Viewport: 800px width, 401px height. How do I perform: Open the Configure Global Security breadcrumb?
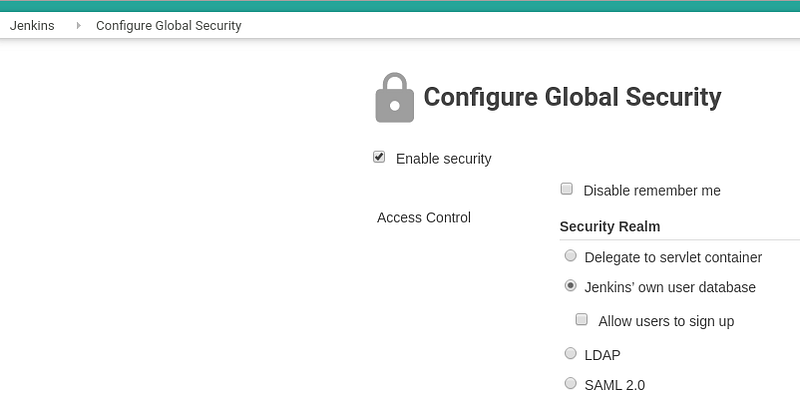point(168,26)
